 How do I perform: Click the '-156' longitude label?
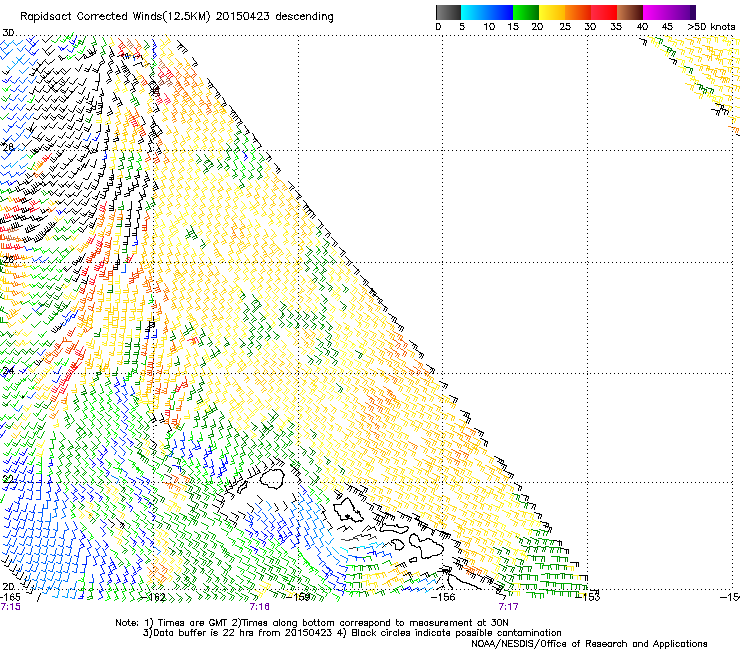(443, 597)
